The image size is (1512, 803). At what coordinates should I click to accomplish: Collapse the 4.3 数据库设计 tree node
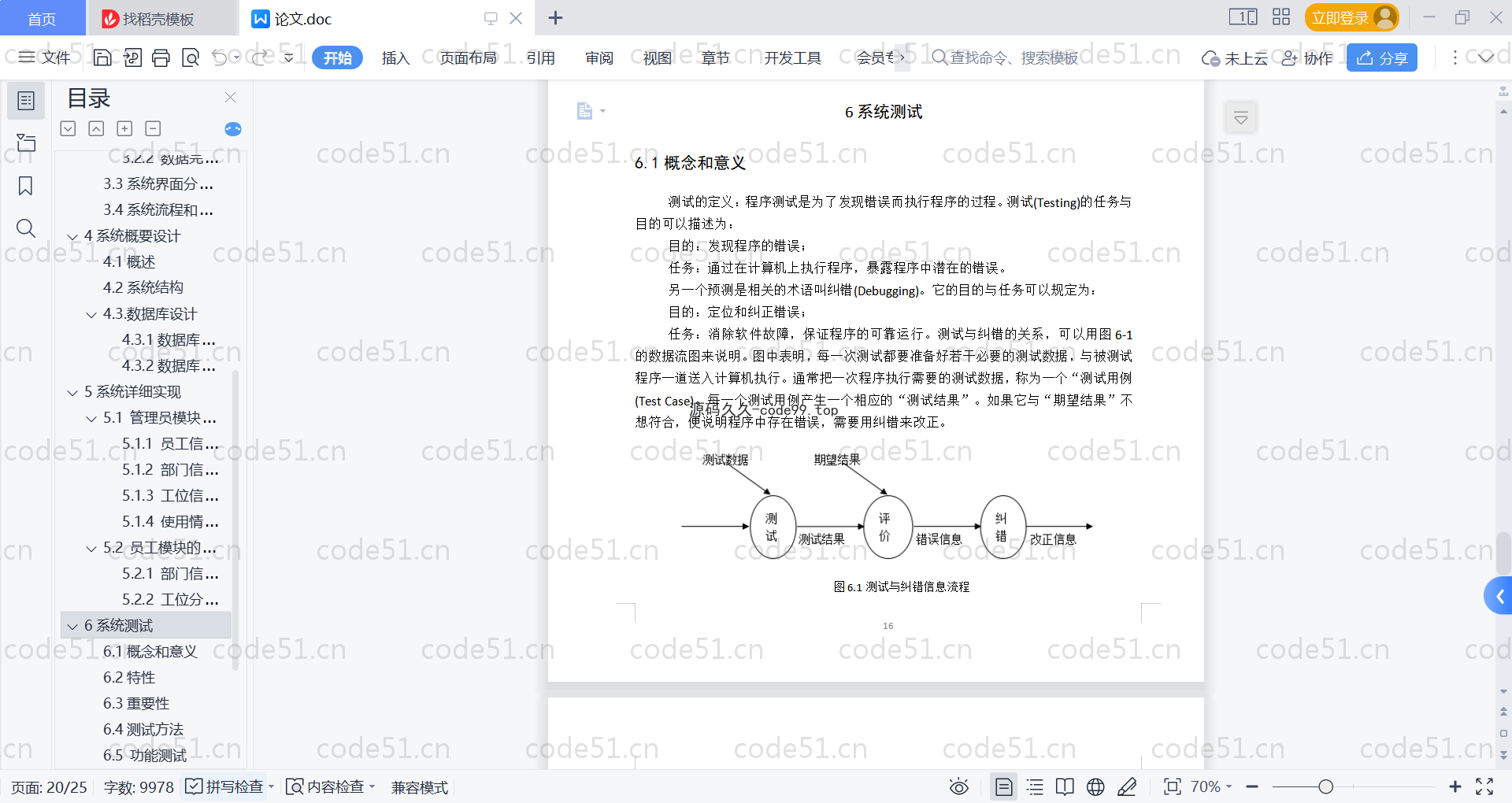tap(91, 314)
